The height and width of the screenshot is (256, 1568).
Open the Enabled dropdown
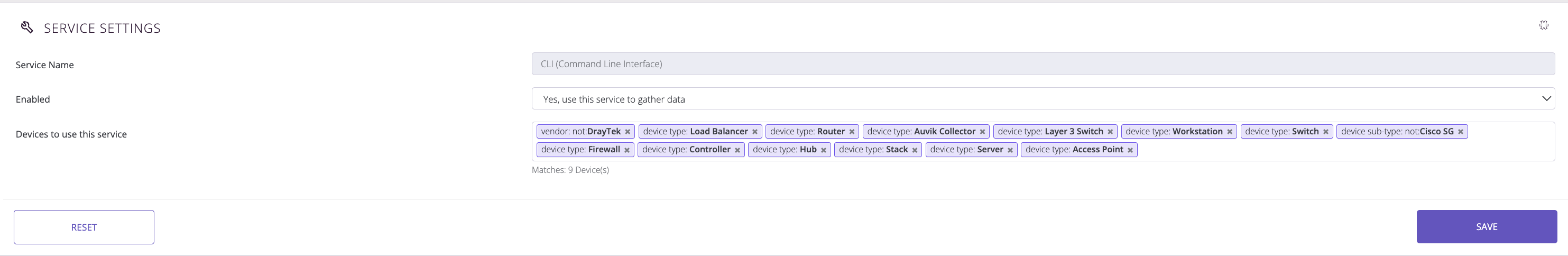coord(1043,99)
